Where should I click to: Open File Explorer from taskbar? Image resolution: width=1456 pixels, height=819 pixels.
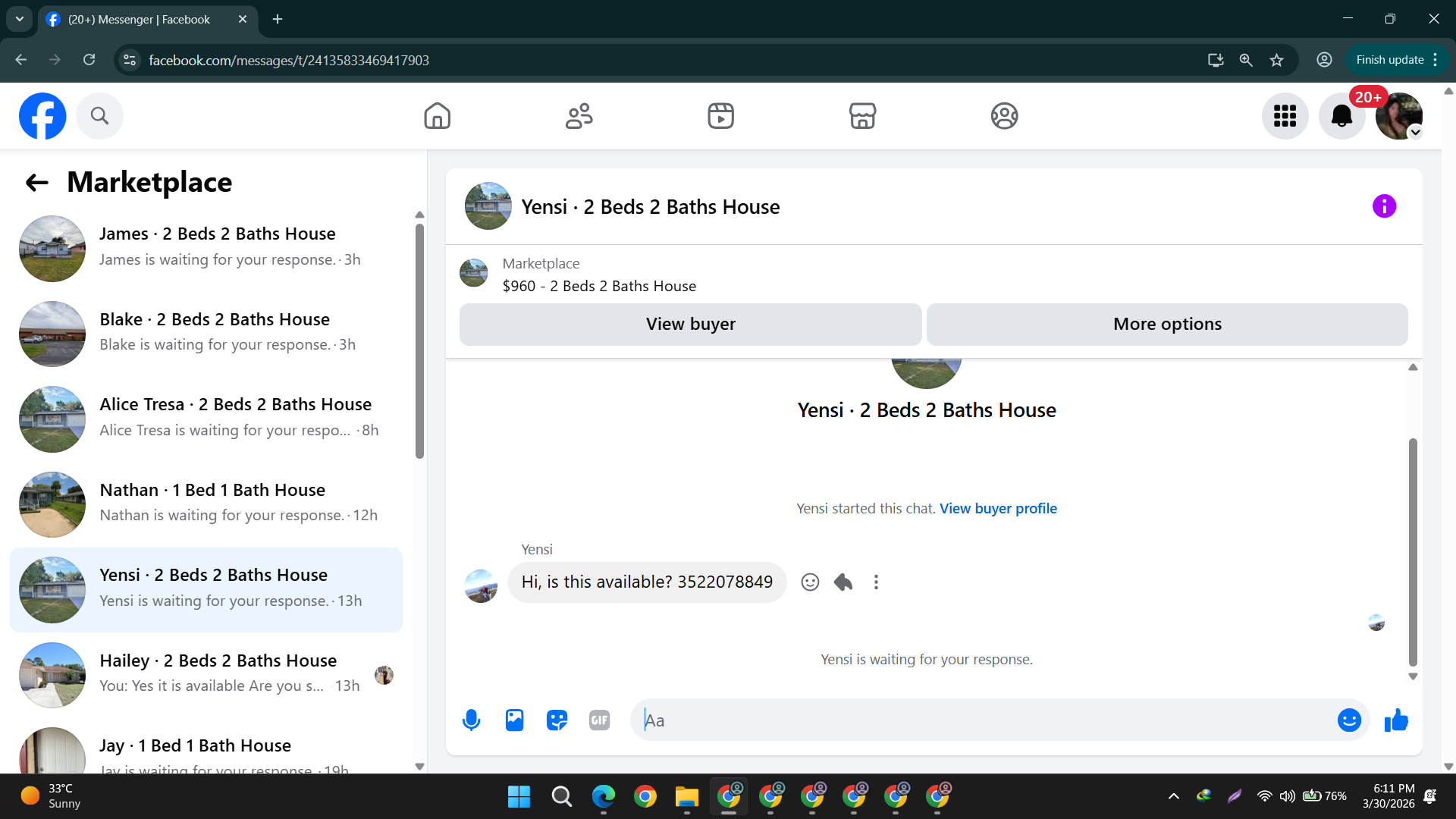[686, 797]
